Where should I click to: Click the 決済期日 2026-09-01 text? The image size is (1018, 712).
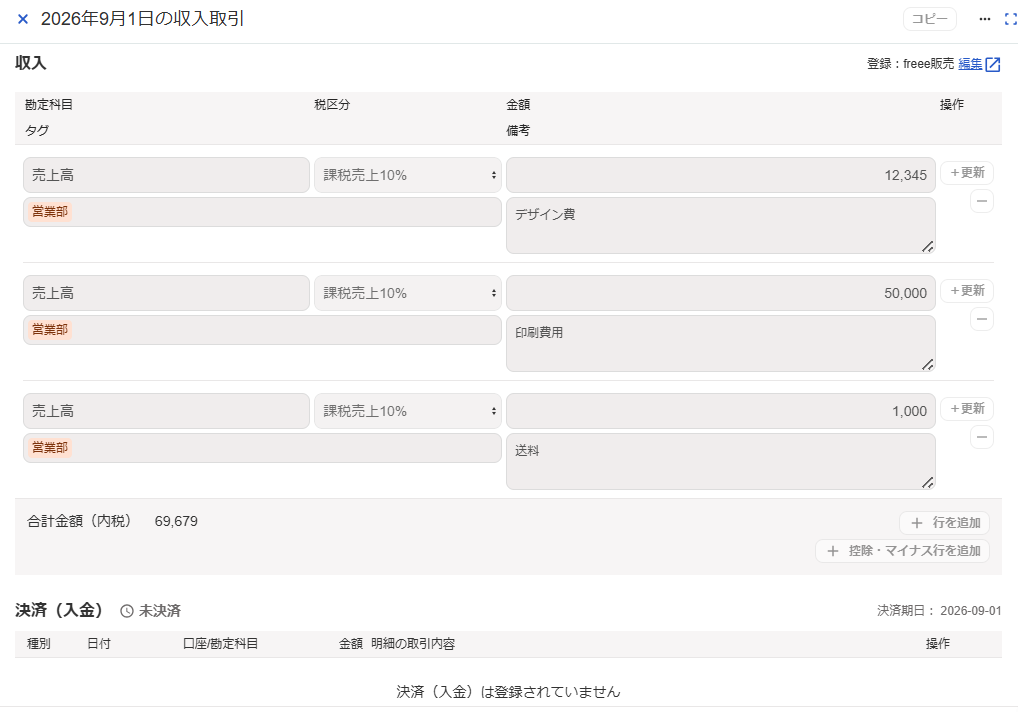tap(939, 611)
